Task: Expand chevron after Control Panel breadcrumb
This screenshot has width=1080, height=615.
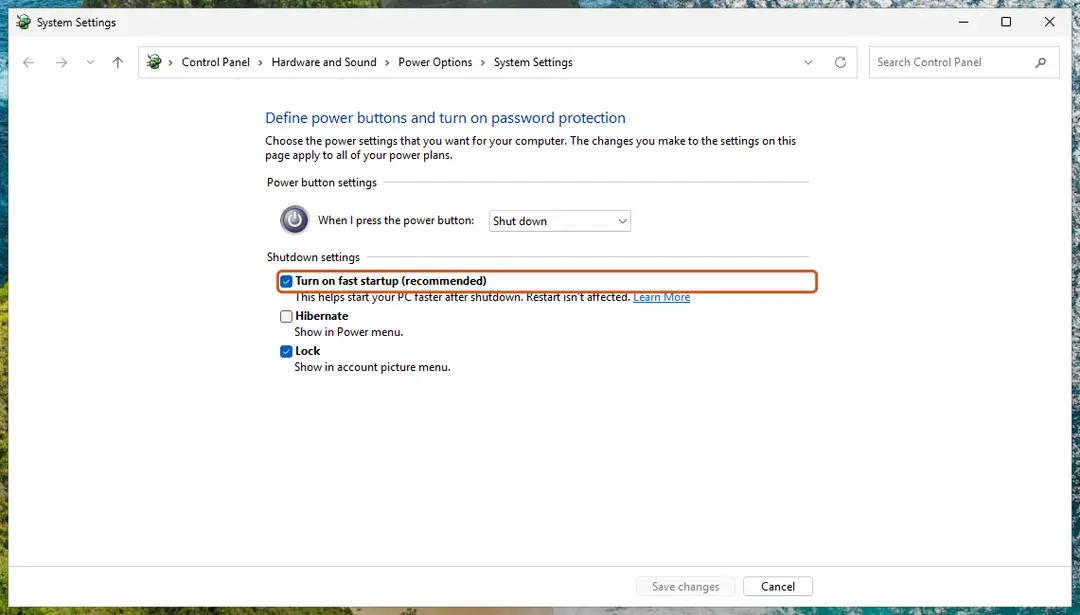Action: (x=260, y=63)
